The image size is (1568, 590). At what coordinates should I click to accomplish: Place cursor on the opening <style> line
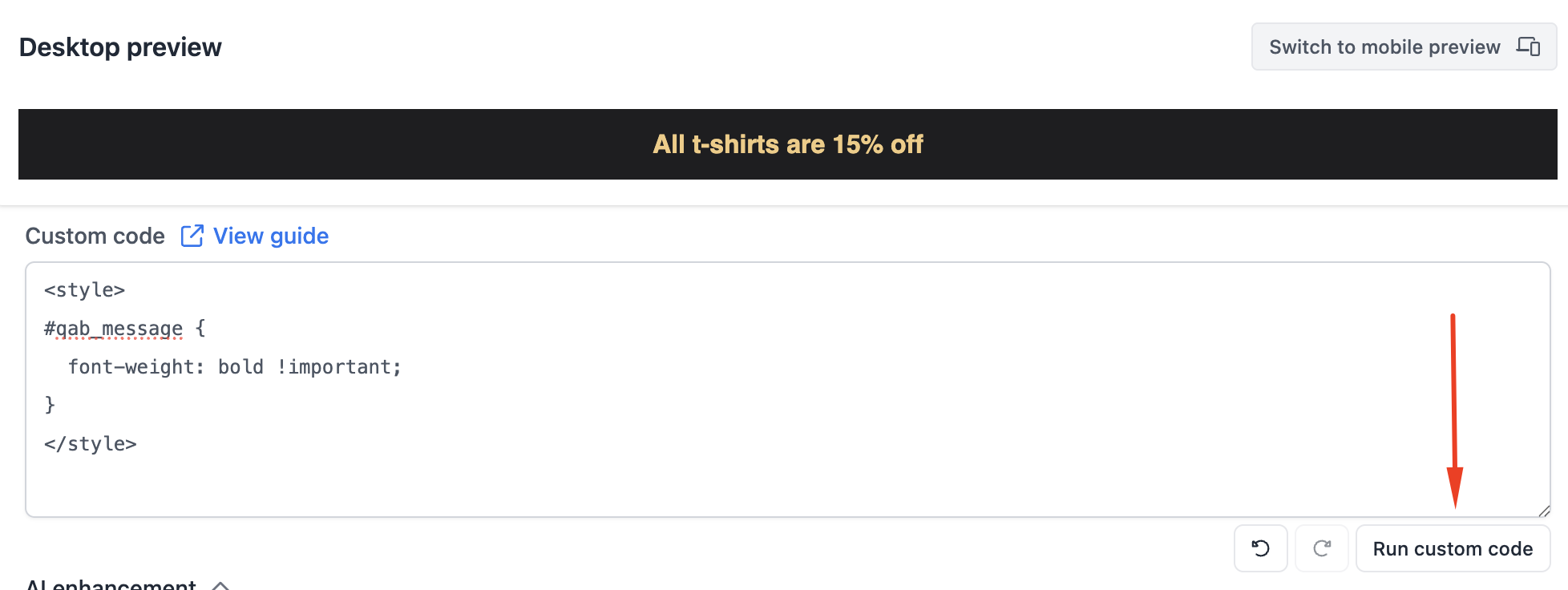tap(85, 290)
